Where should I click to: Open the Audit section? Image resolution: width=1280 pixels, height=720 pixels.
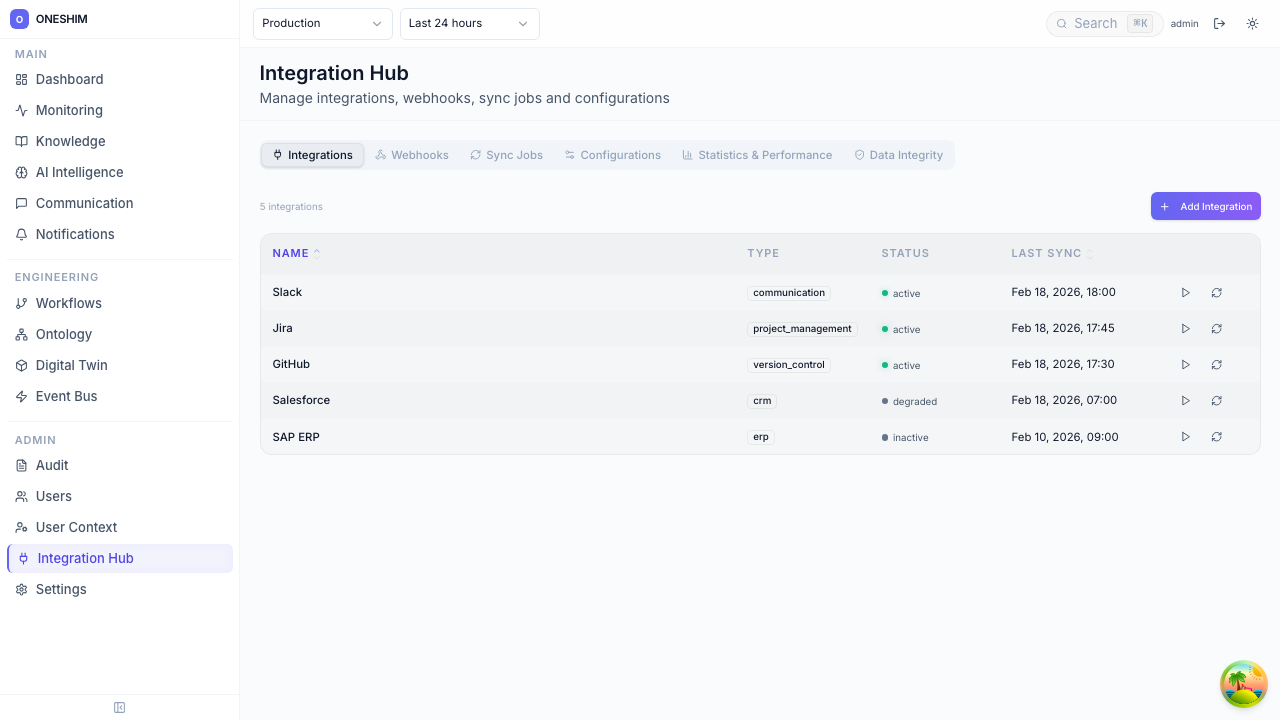coord(53,465)
